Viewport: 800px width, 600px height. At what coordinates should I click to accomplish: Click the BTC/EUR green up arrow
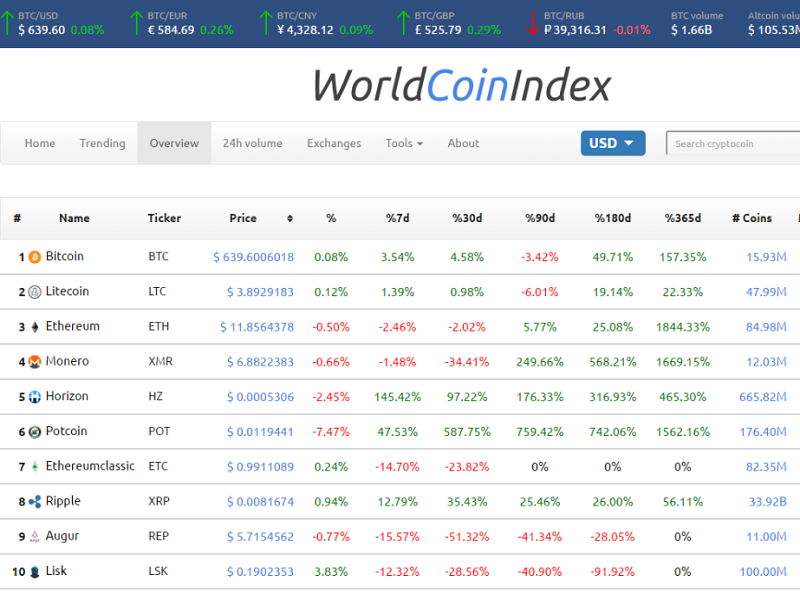pyautogui.click(x=136, y=23)
